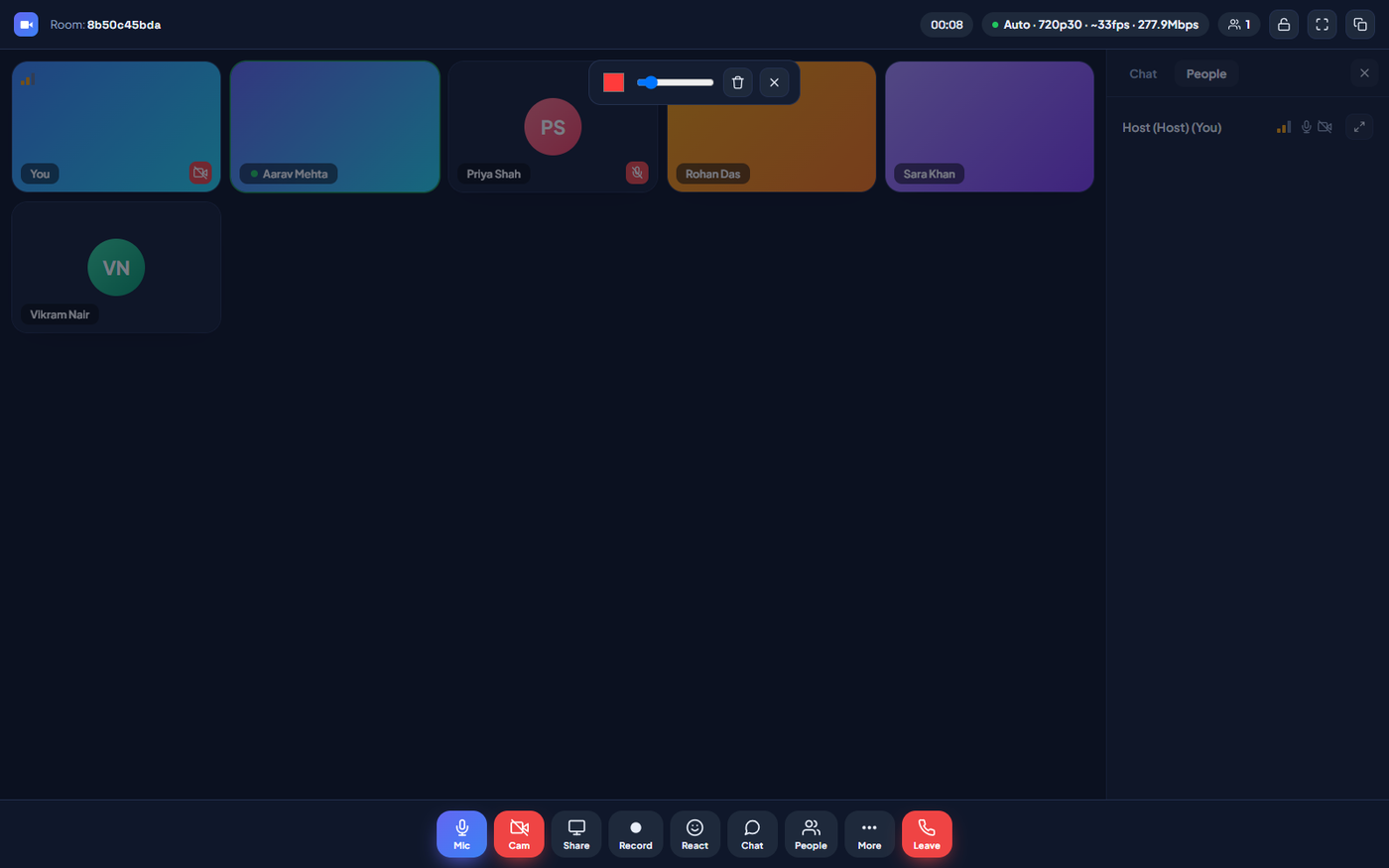The height and width of the screenshot is (868, 1389).
Task: Copy room link using the header icon
Action: (x=1360, y=25)
